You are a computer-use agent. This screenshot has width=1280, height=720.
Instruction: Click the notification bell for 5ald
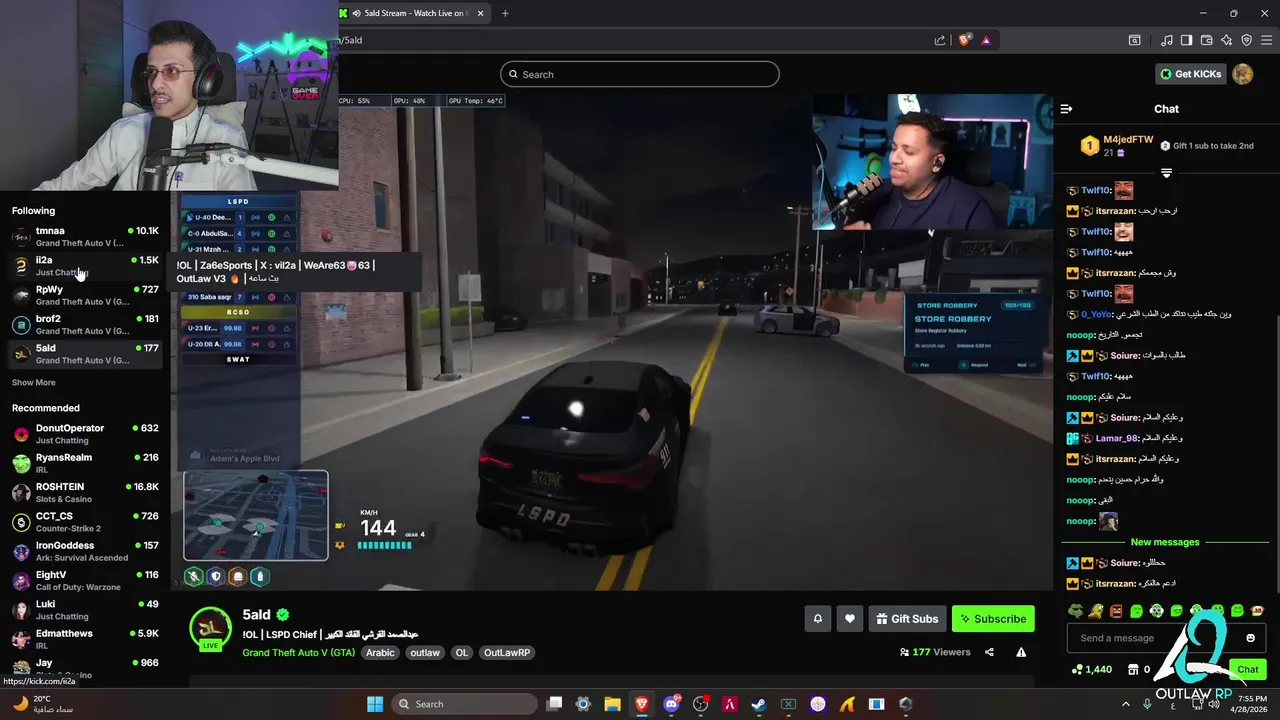coord(817,619)
